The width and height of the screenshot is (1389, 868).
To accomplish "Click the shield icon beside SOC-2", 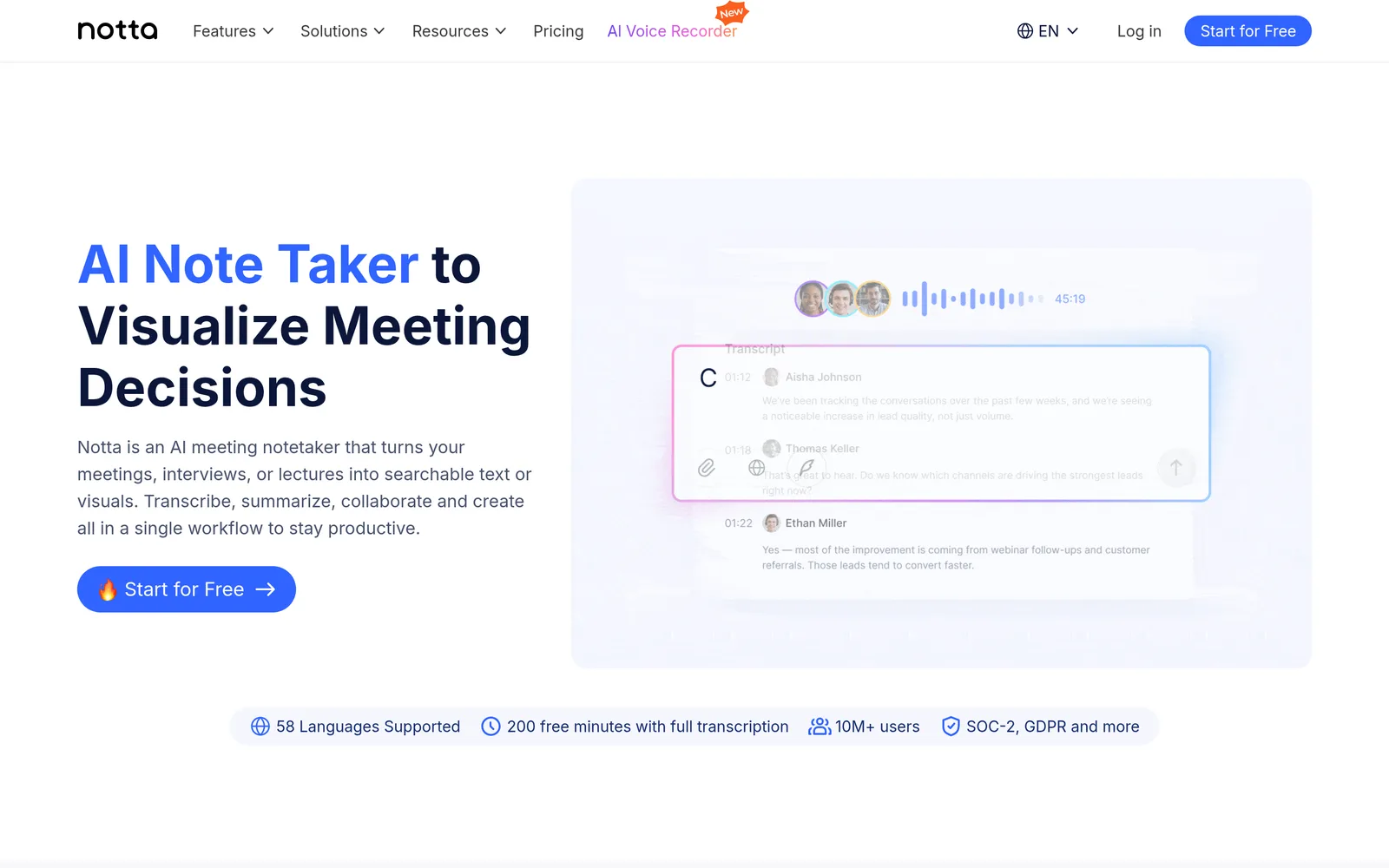I will (x=951, y=727).
